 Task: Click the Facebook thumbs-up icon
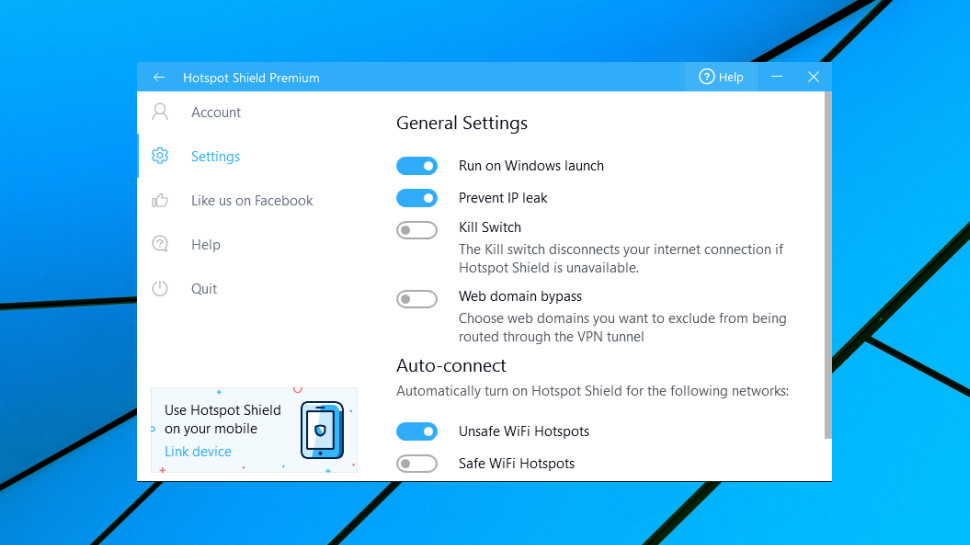[160, 200]
